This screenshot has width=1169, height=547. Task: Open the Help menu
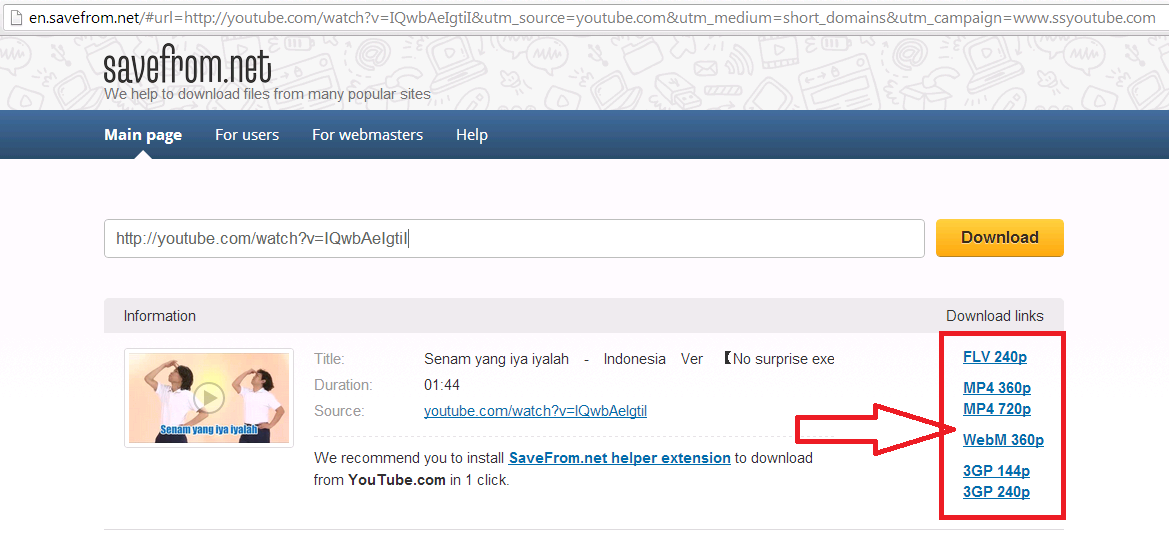(472, 135)
